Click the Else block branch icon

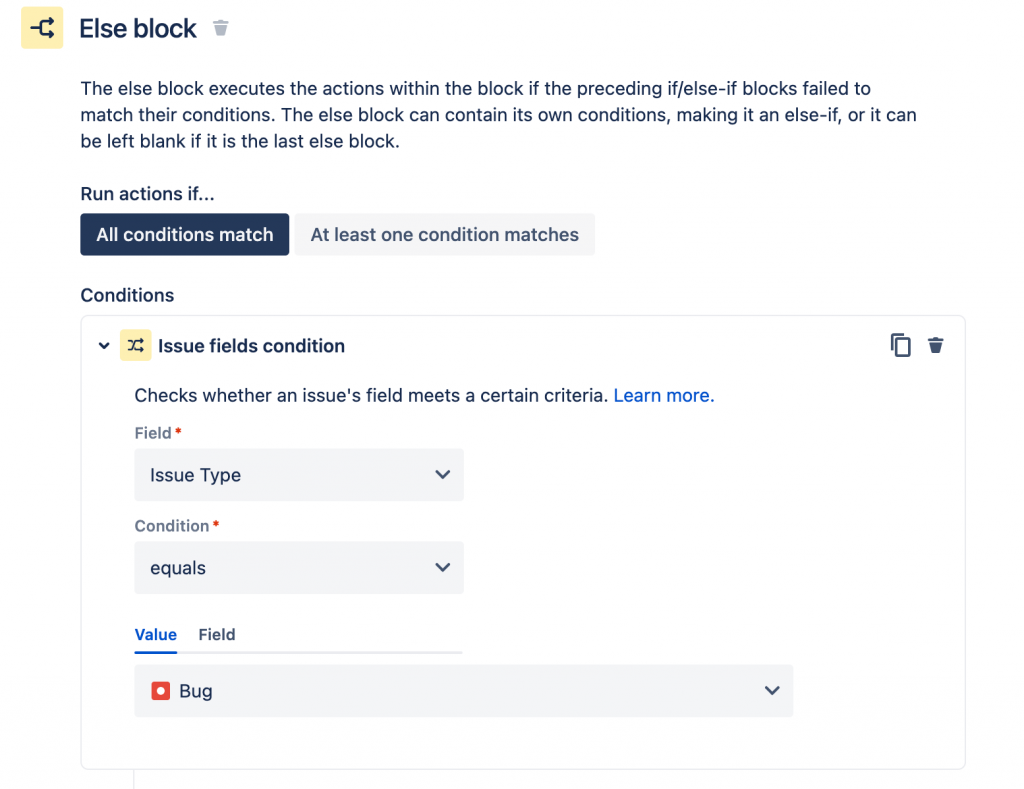click(42, 28)
